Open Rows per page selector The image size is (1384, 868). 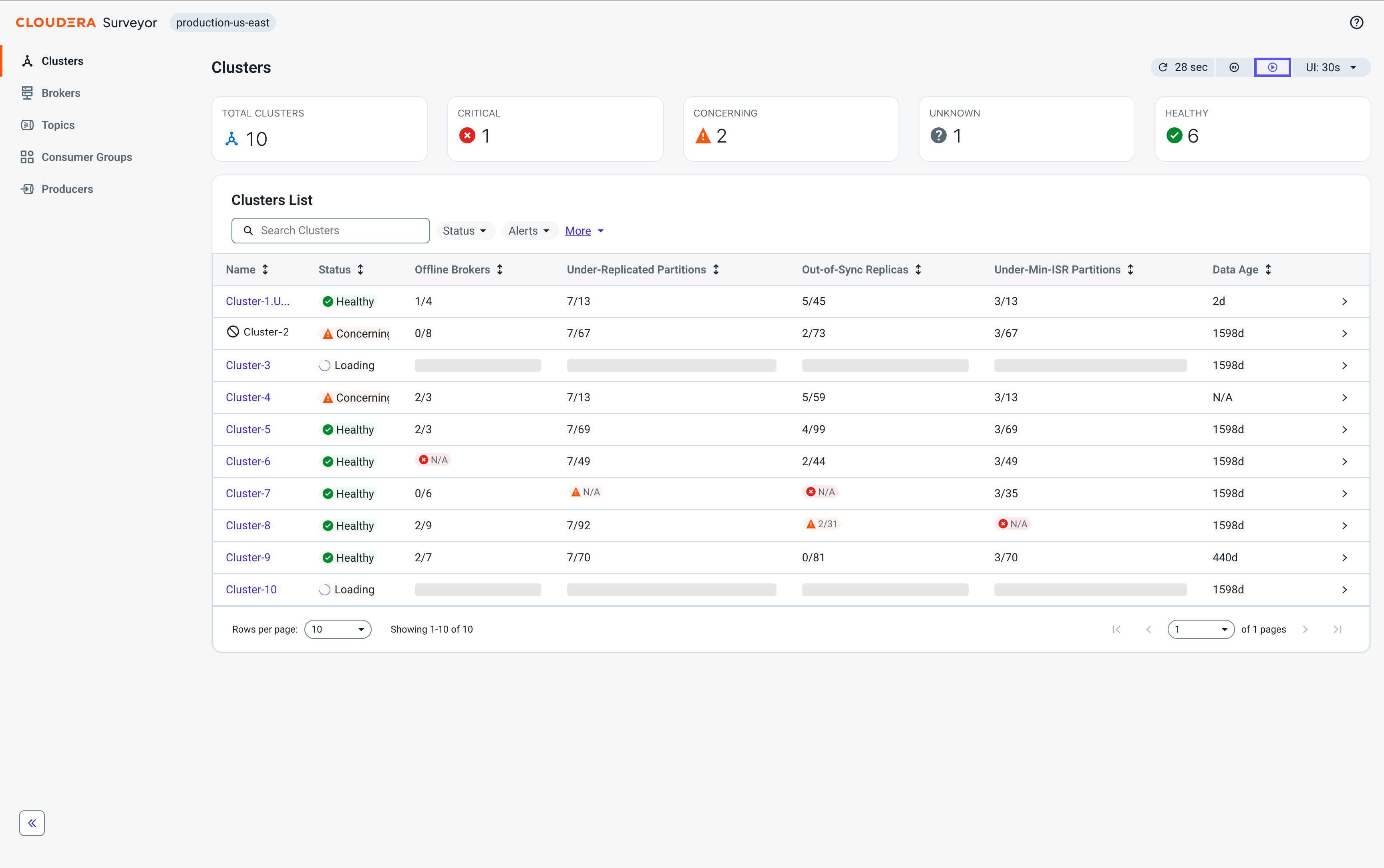[338, 629]
